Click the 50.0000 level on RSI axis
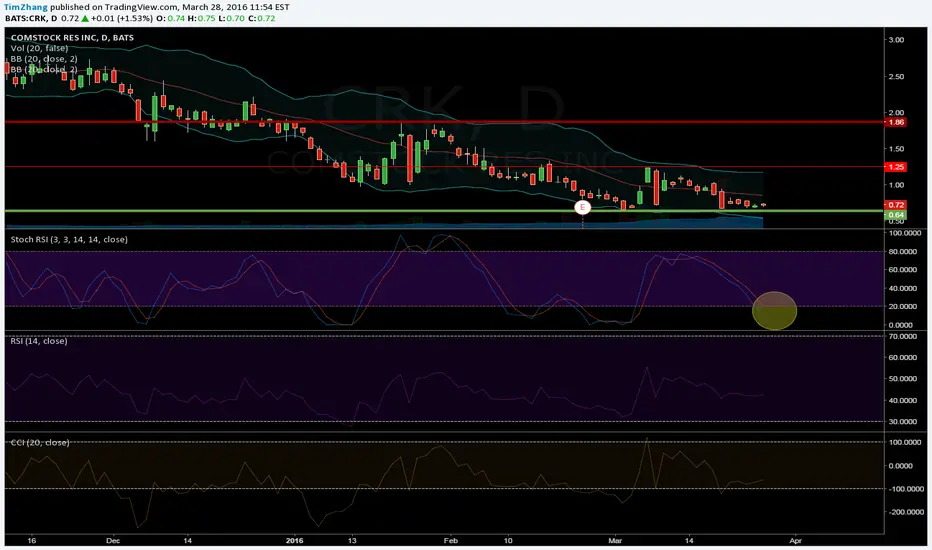 [x=901, y=379]
